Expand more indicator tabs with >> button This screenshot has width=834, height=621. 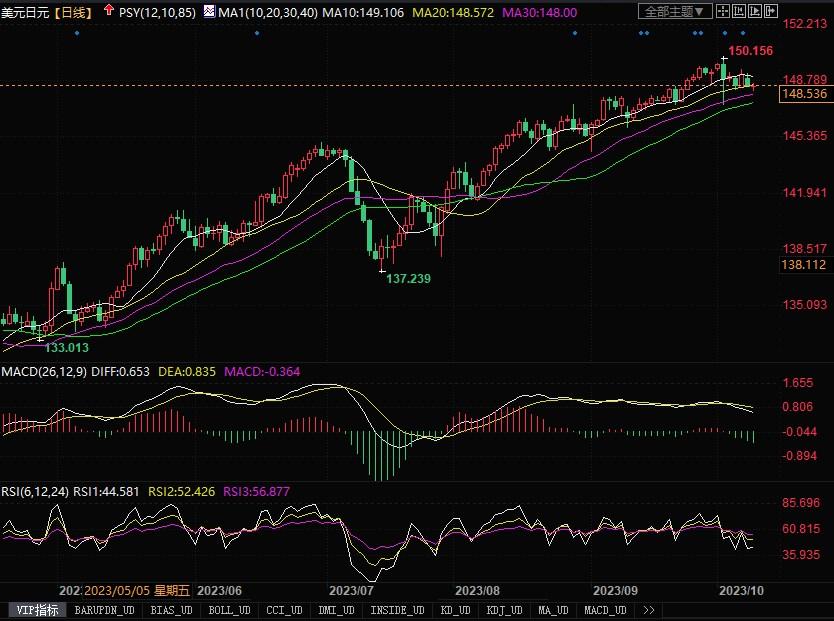pyautogui.click(x=649, y=610)
